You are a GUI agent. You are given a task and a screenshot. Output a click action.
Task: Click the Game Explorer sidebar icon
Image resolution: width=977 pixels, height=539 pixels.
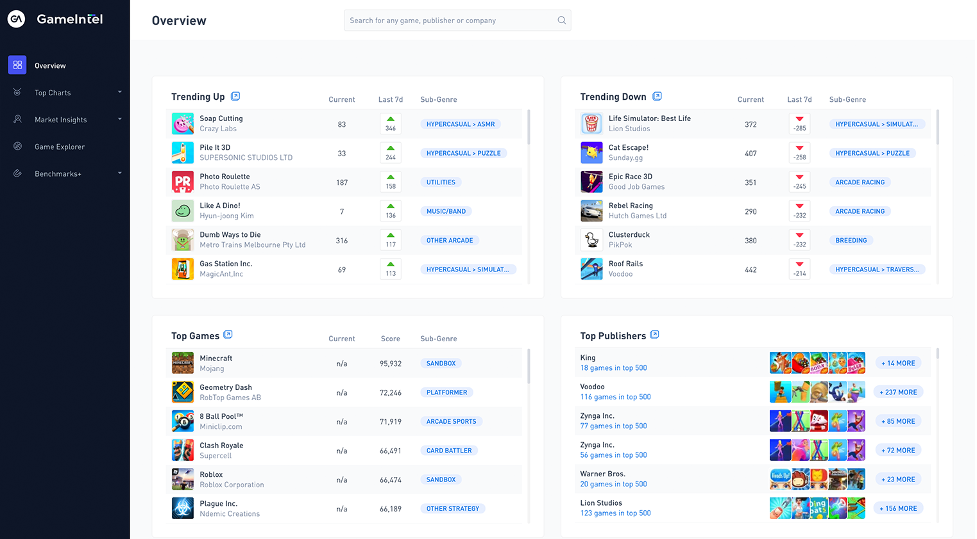17,147
